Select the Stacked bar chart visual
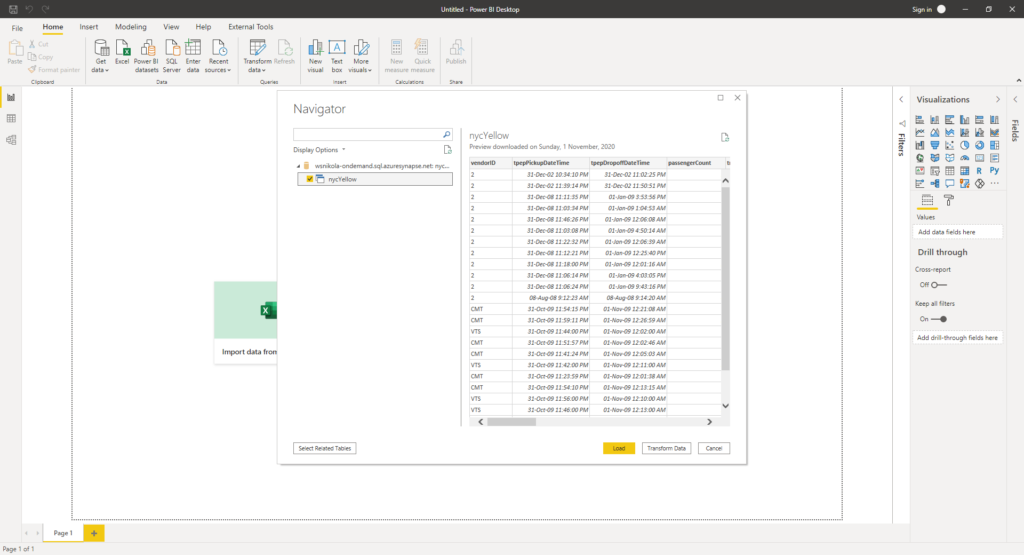 coord(920,119)
